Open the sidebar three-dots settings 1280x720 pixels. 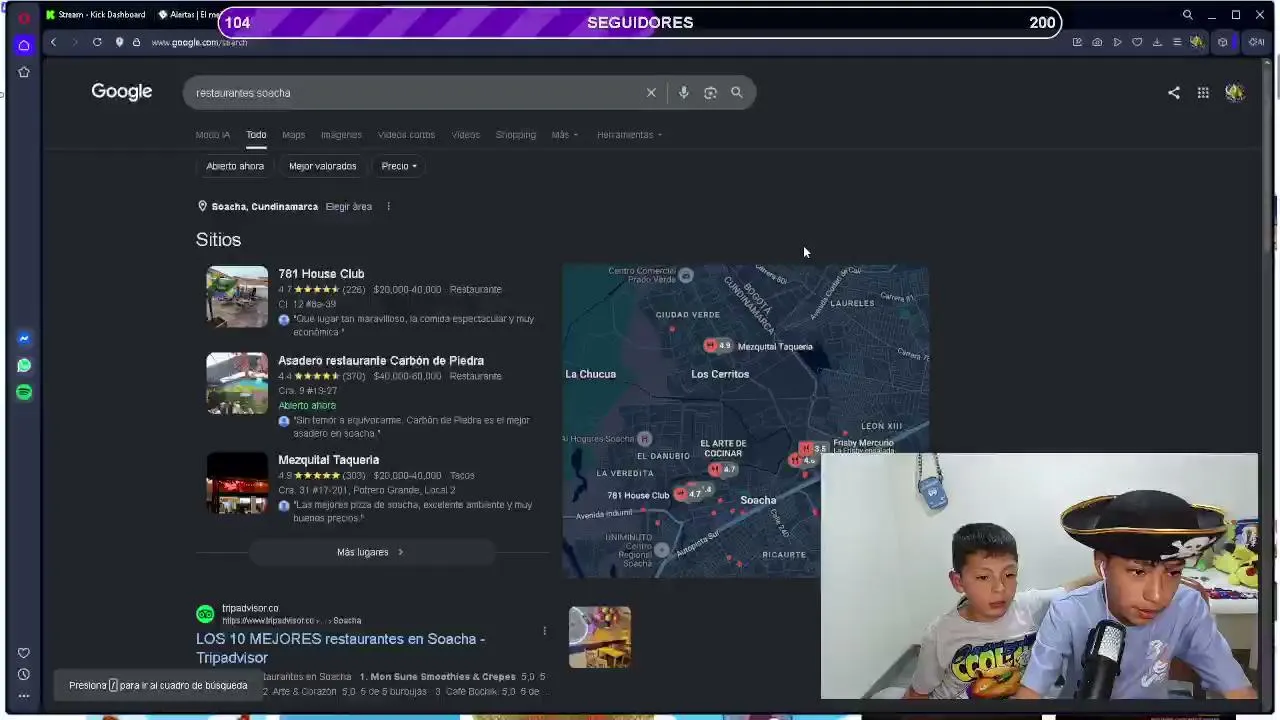[x=24, y=696]
